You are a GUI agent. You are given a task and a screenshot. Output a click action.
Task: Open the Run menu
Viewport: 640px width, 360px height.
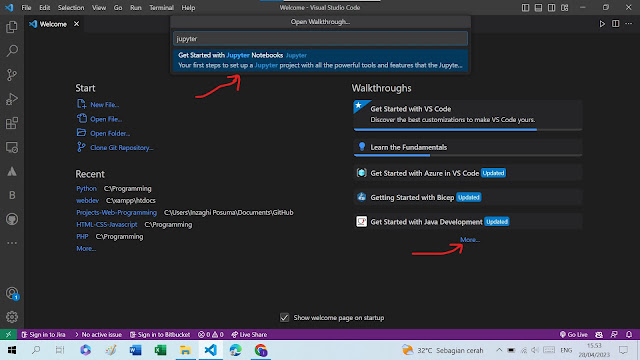(x=136, y=8)
